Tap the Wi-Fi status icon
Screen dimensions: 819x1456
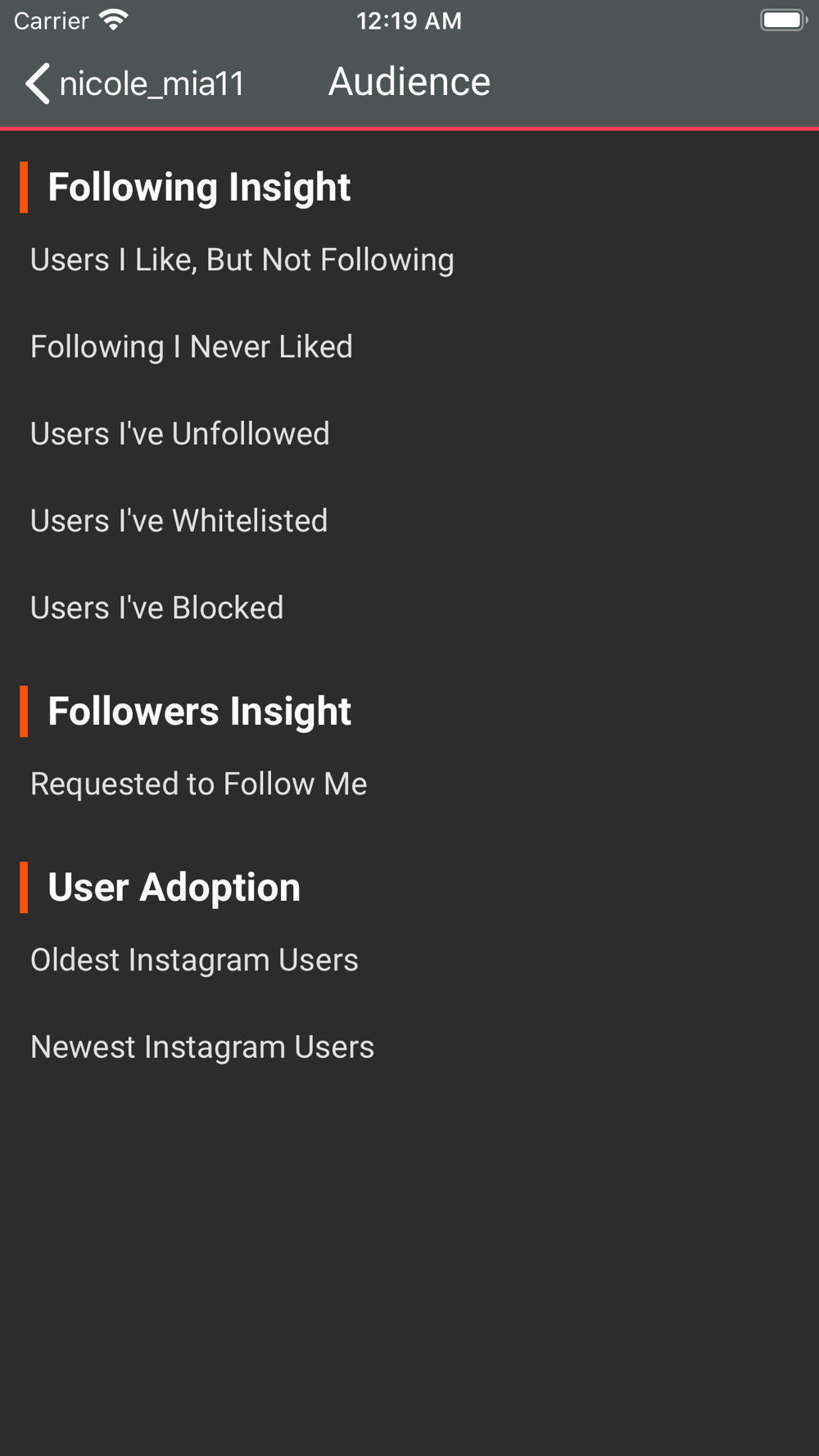click(114, 20)
